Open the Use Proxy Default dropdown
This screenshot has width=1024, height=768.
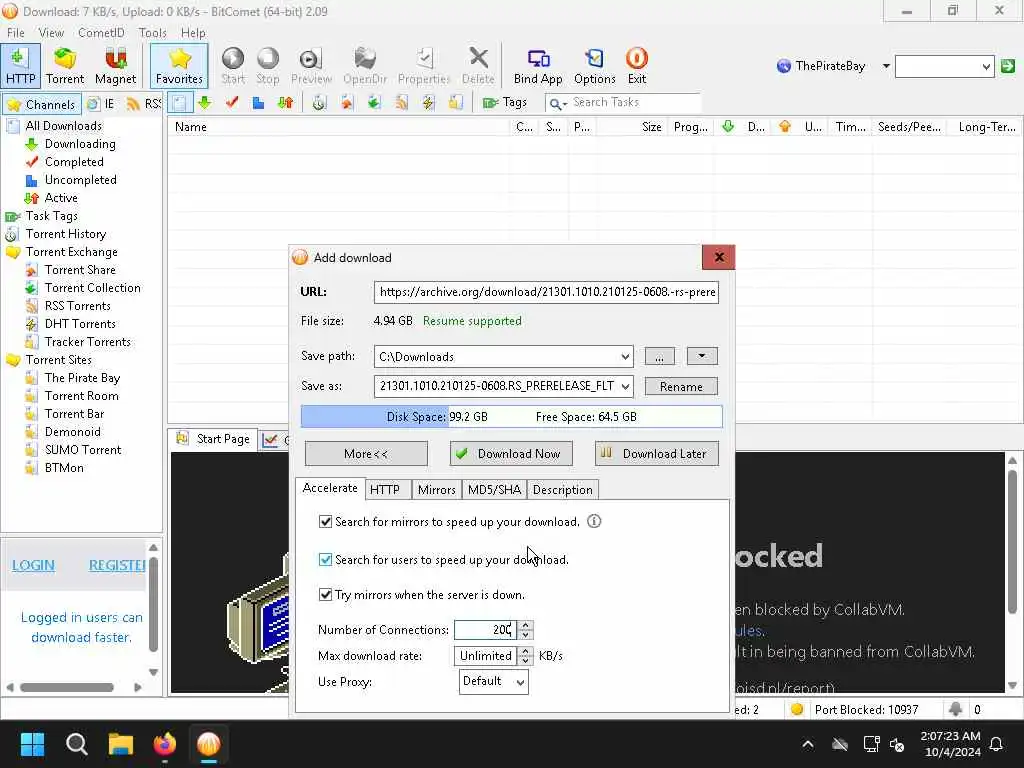(493, 682)
